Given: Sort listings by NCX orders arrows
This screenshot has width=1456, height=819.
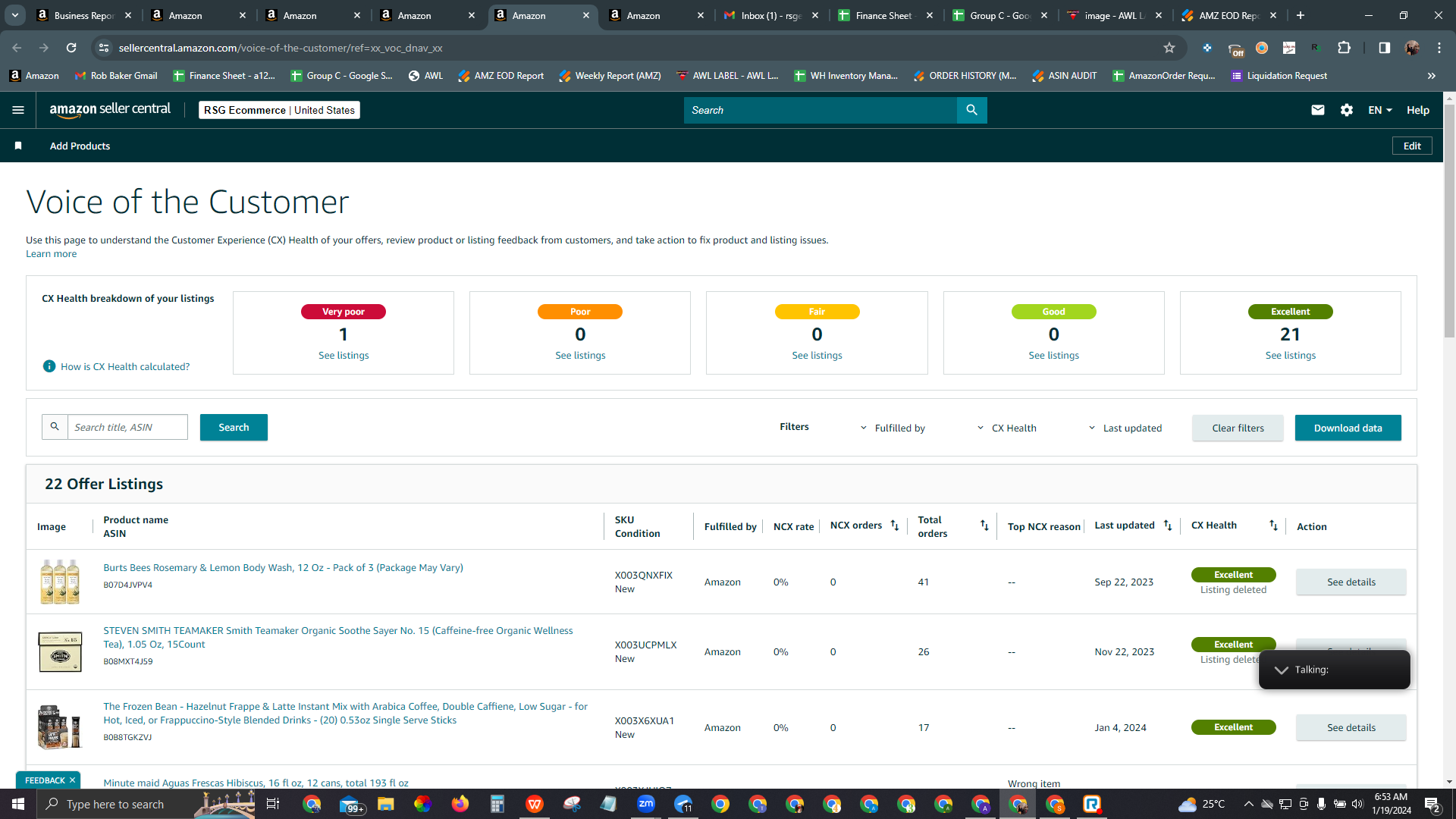Looking at the screenshot, I should pos(895,526).
